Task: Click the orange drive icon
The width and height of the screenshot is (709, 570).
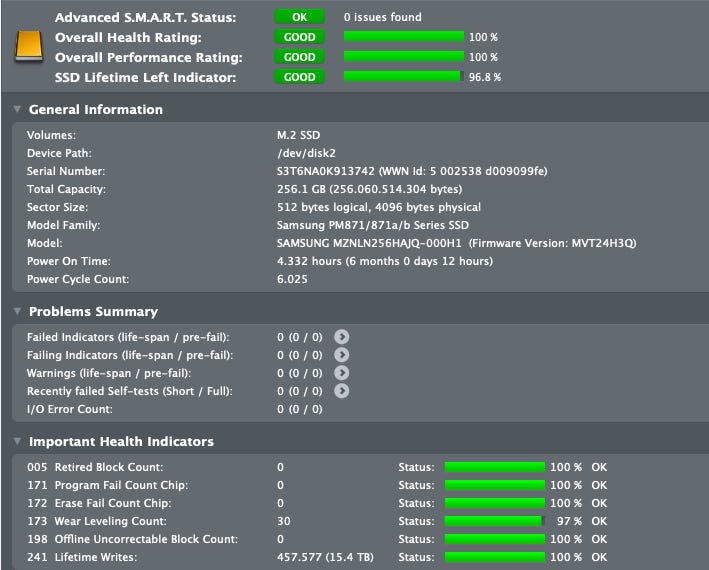Action: 29,45
